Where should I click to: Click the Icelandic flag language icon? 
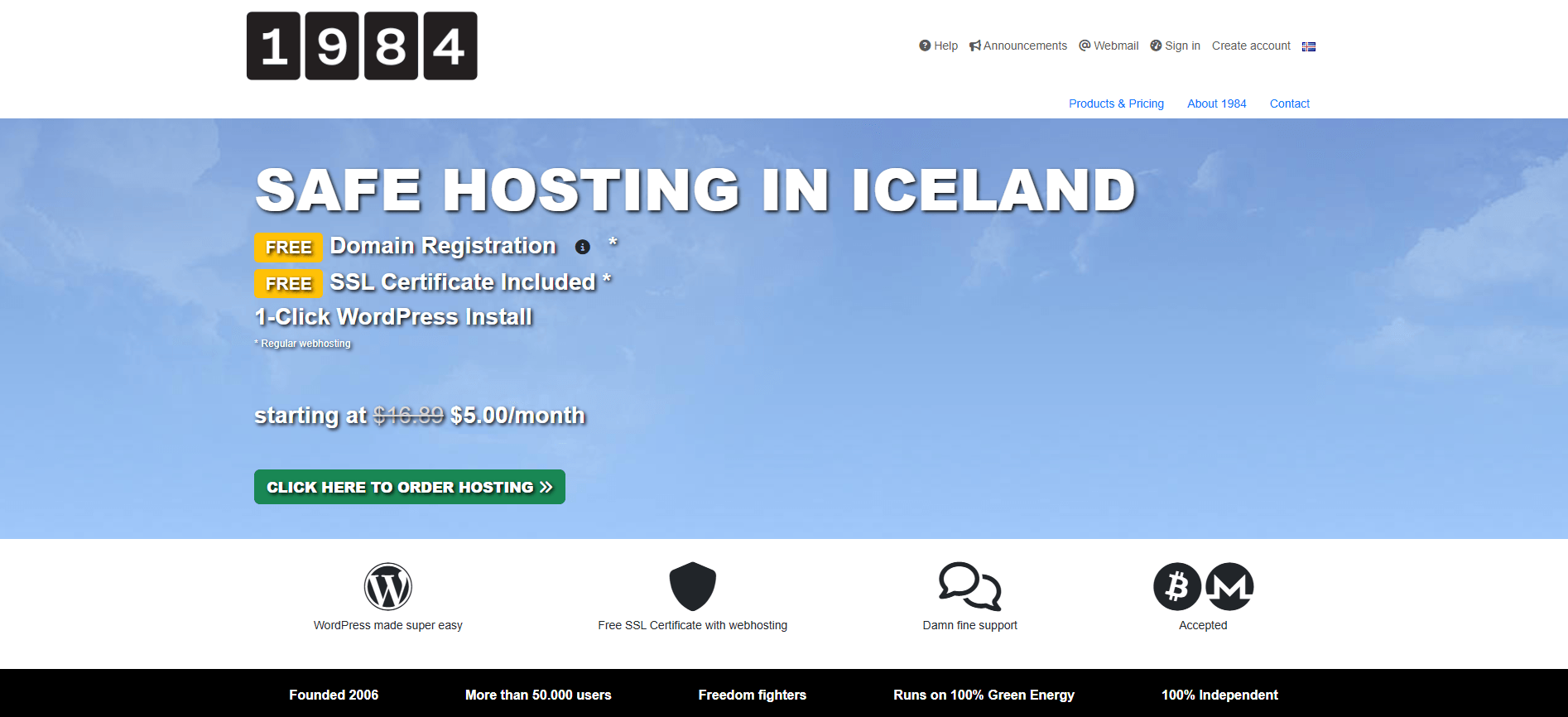(1308, 46)
